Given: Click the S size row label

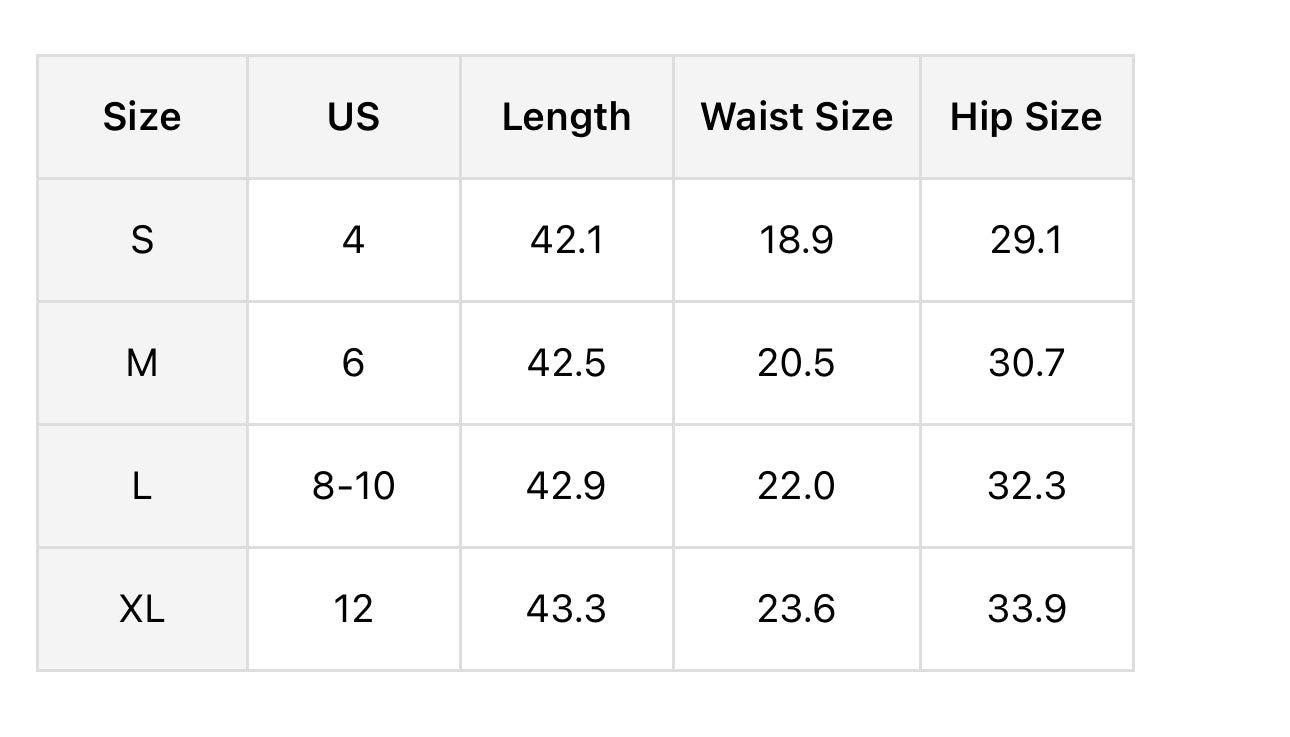Looking at the screenshot, I should tap(142, 240).
